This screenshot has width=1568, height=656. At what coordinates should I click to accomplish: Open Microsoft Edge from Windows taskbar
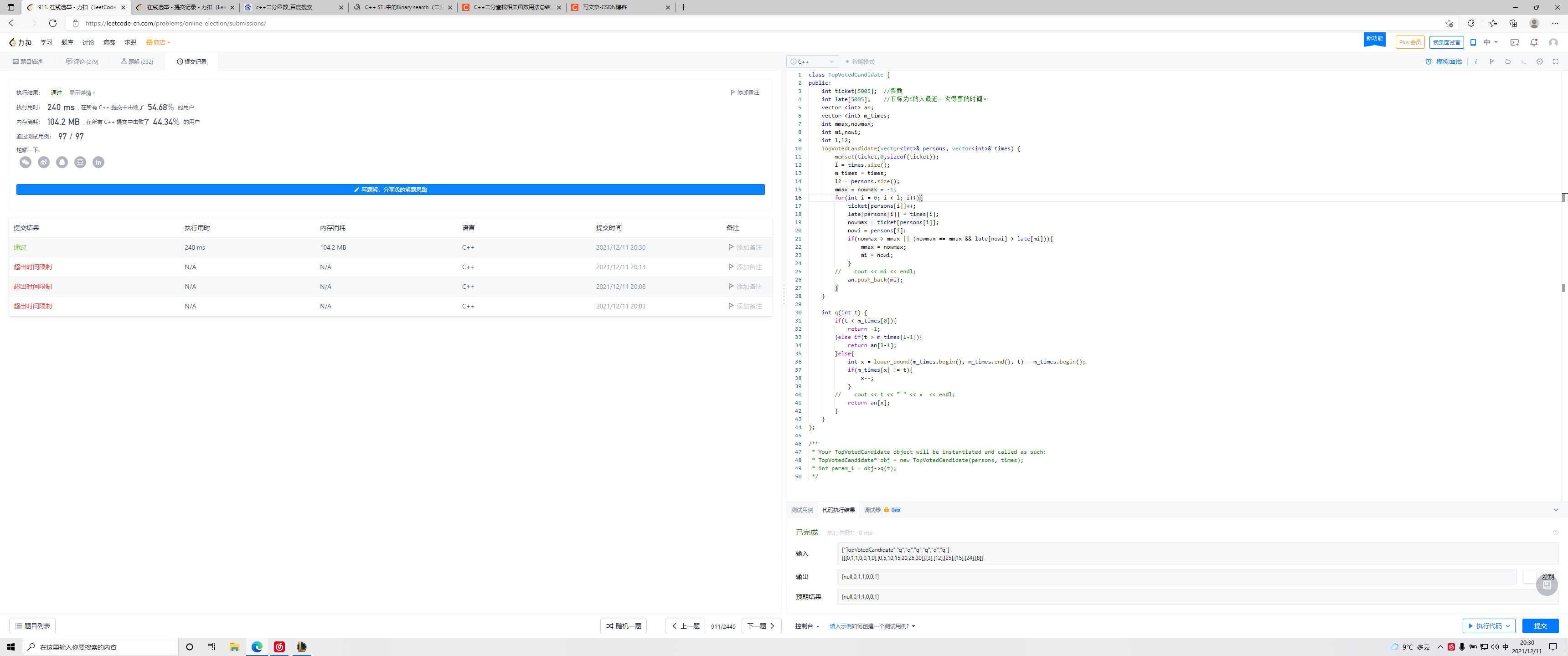pos(257,646)
